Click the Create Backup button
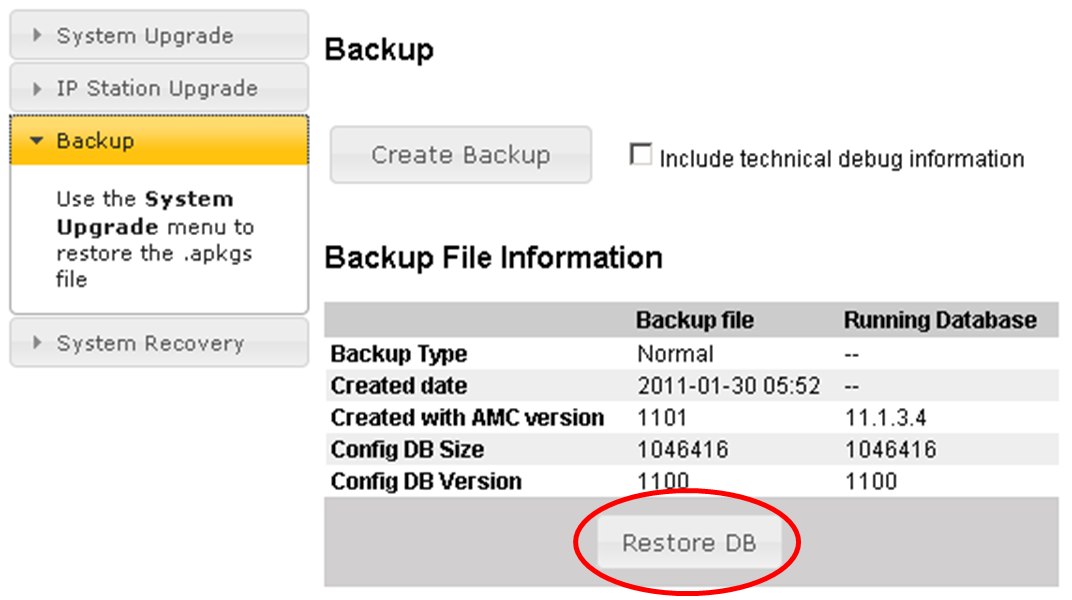Screen dimensions: 1072x600 click(x=461, y=155)
